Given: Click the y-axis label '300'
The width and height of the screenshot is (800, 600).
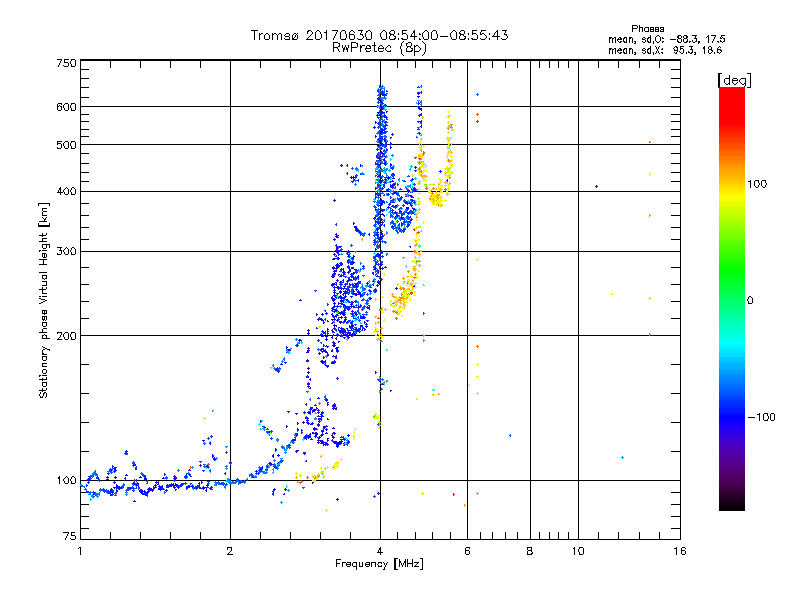Looking at the screenshot, I should coord(66,252).
